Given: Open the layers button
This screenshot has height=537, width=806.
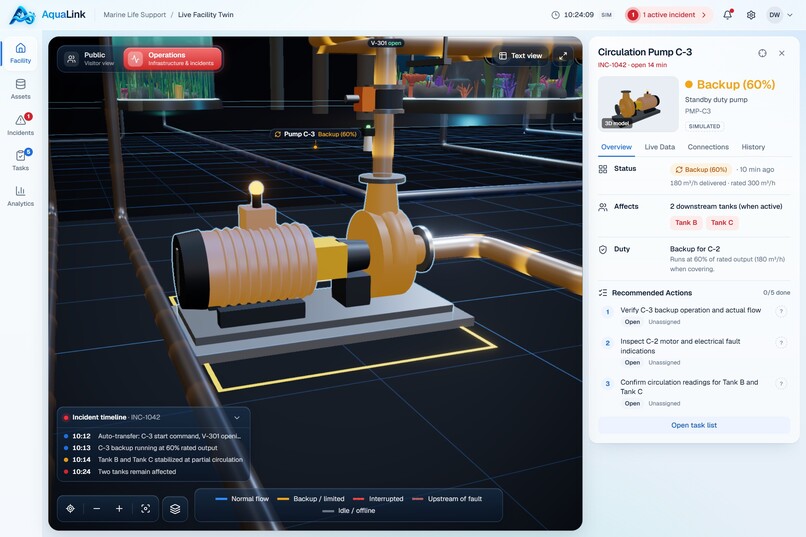Looking at the screenshot, I should (175, 509).
